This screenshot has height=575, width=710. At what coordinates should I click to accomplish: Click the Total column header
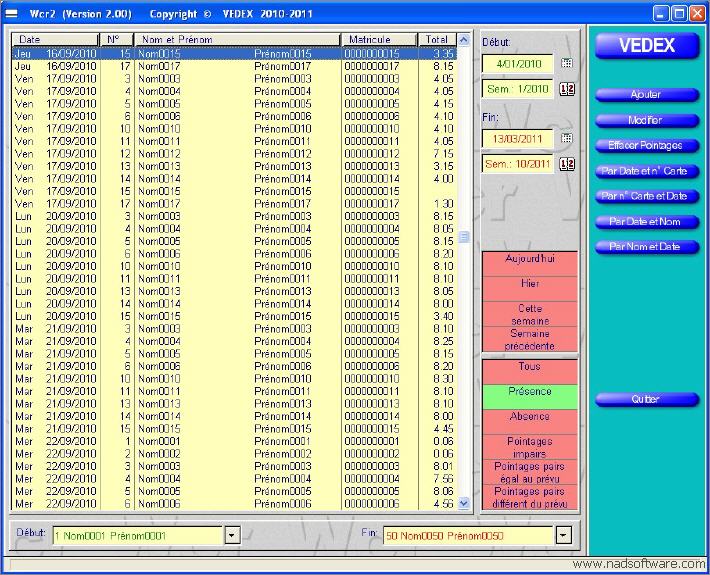tap(437, 39)
